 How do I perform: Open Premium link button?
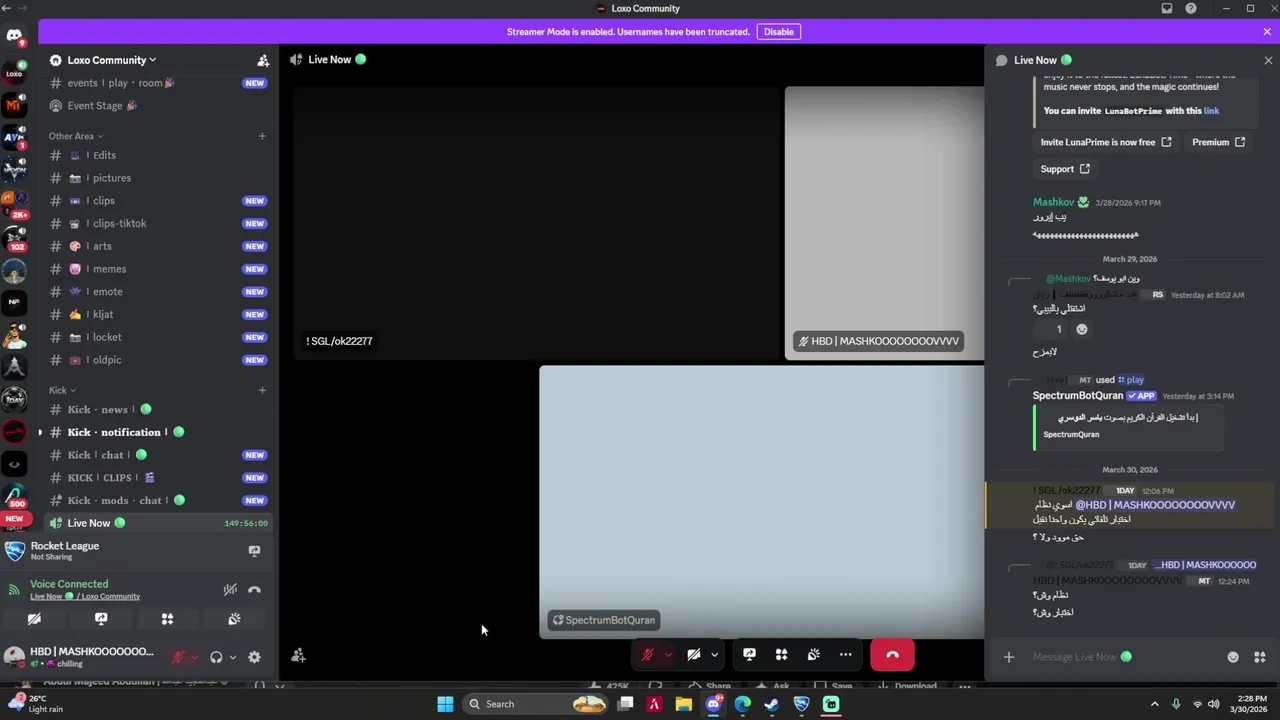click(1218, 142)
